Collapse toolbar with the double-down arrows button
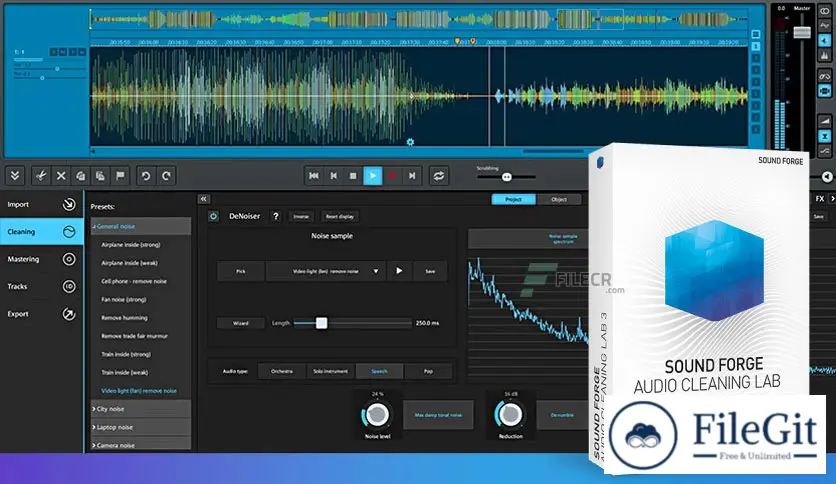 point(15,175)
